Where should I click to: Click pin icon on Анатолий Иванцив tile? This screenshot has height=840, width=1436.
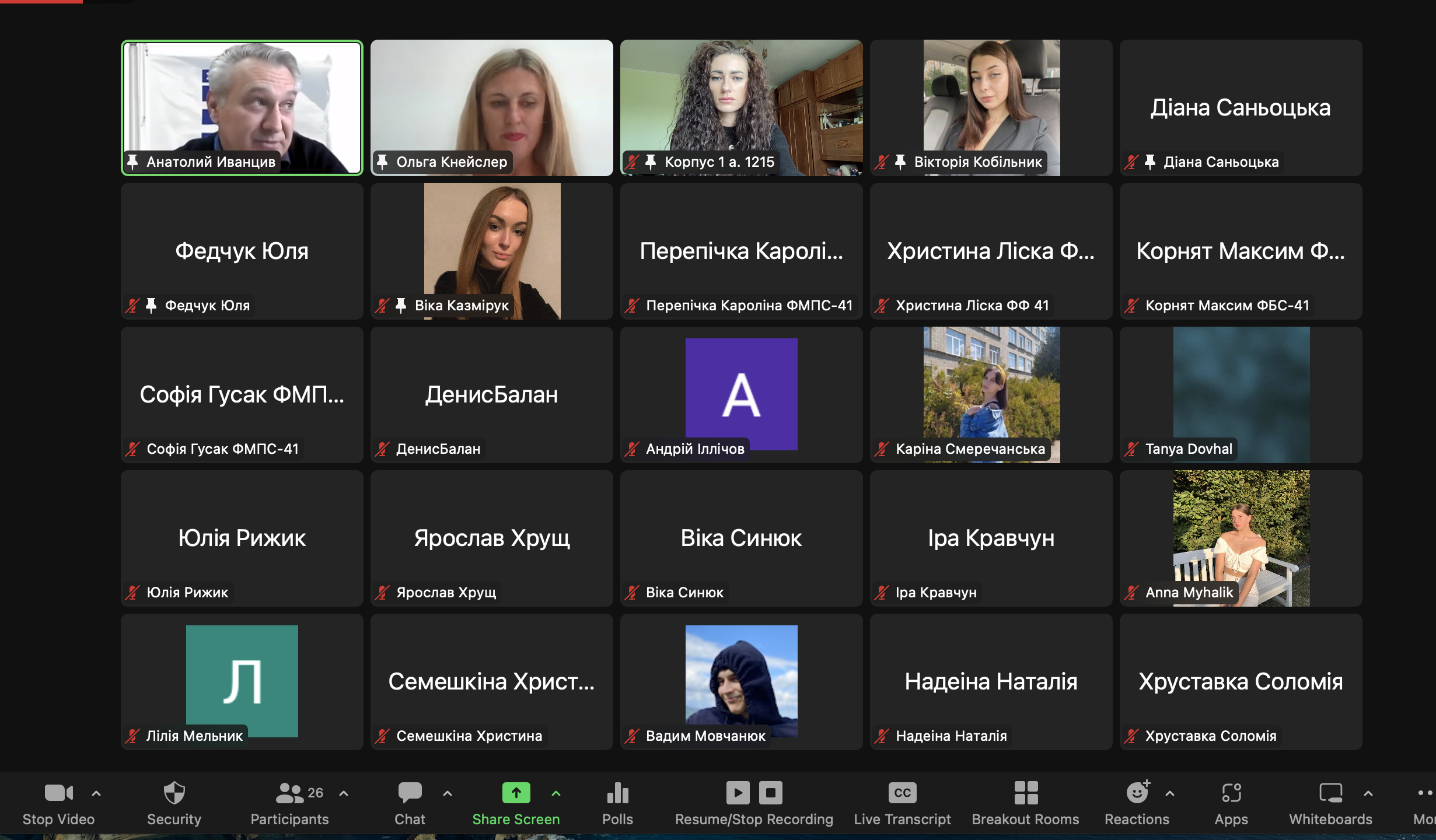132,162
